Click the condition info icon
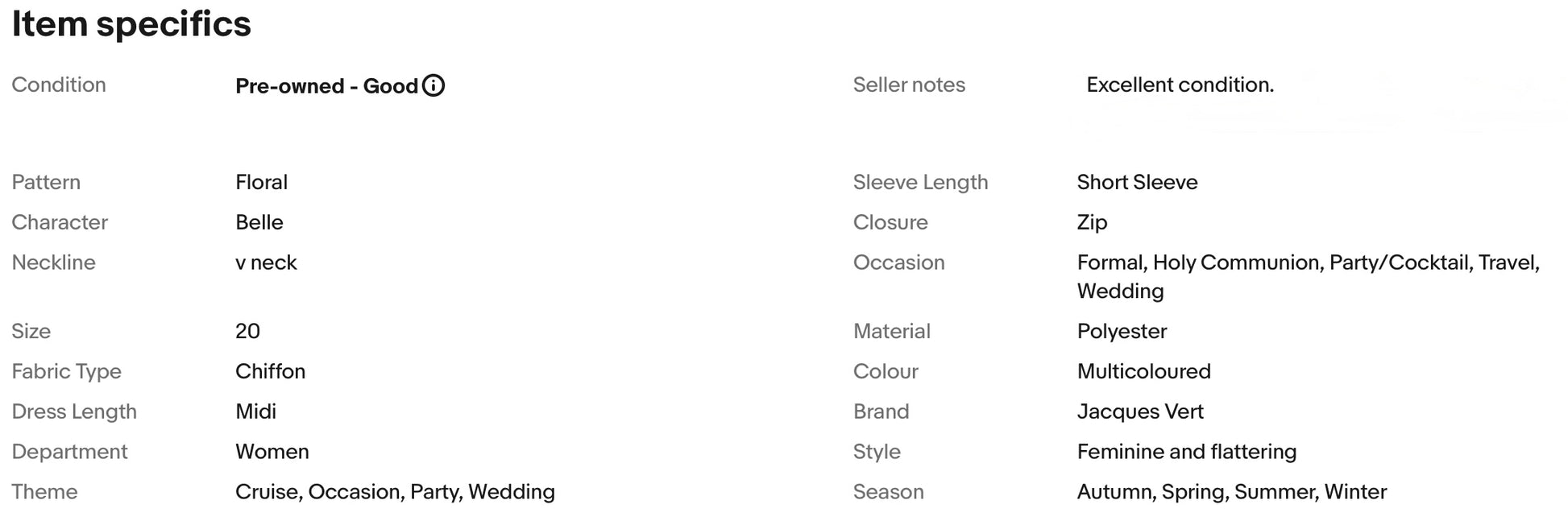 coord(433,85)
